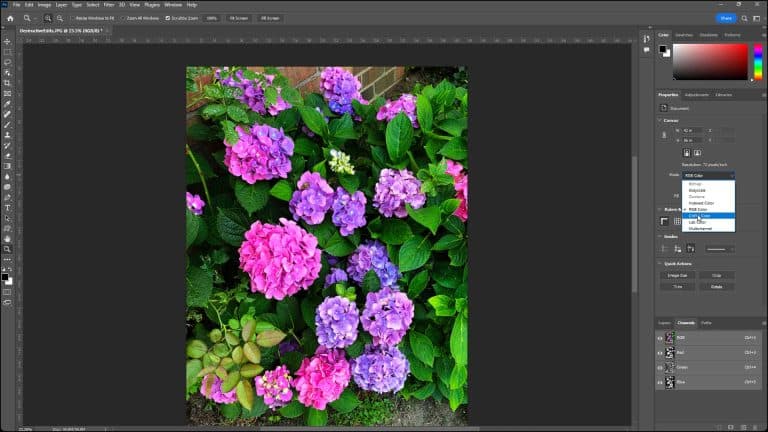The width and height of the screenshot is (768, 432).
Task: Uncheck the Scrubby Zoom checkbox
Action: pyautogui.click(x=168, y=18)
